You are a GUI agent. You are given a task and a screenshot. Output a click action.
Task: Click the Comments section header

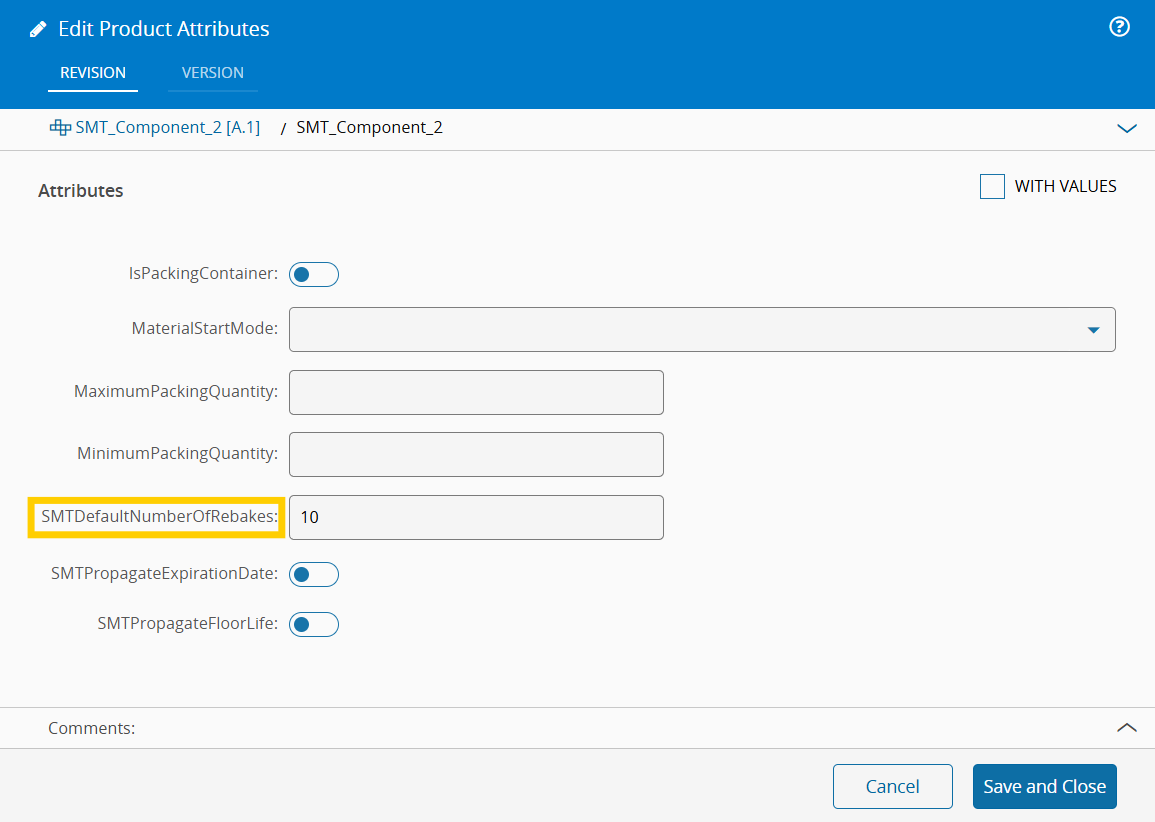pyautogui.click(x=92, y=728)
